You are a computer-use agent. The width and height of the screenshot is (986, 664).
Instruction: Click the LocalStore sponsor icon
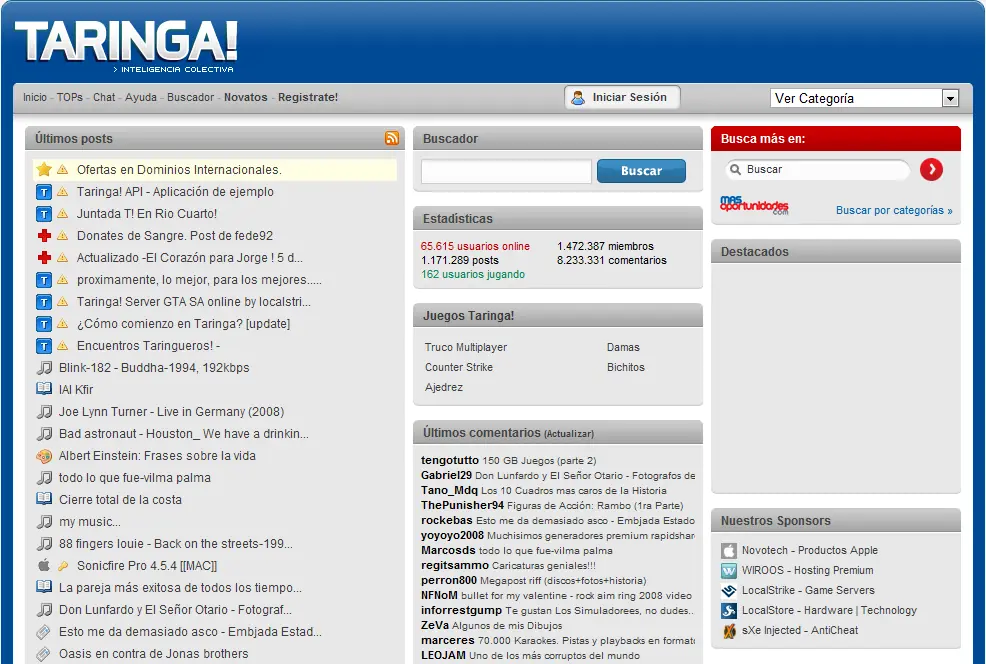point(729,611)
